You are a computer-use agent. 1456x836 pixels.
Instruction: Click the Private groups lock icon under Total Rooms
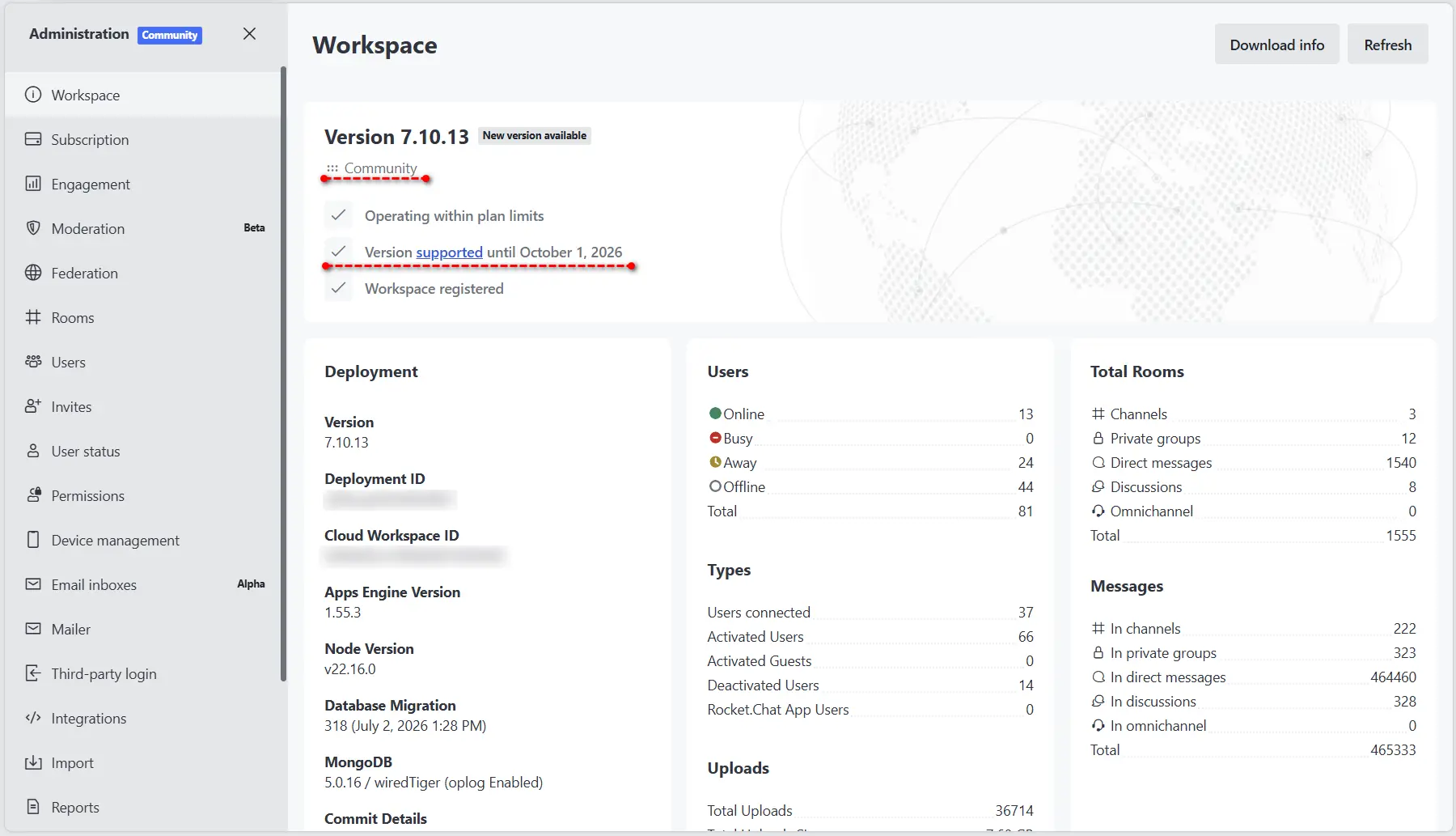(x=1098, y=438)
